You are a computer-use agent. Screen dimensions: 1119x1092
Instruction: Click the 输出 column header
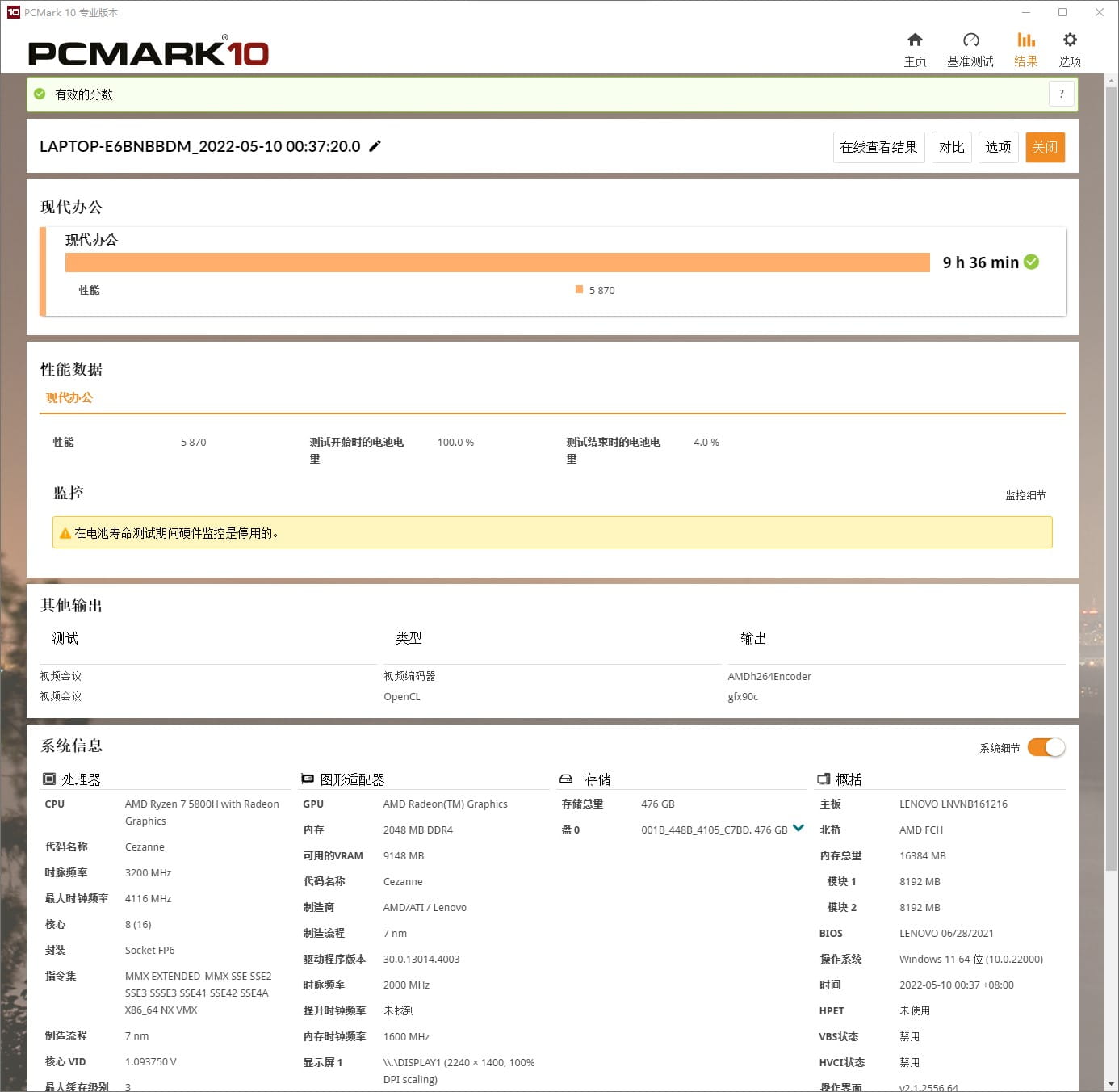(753, 638)
